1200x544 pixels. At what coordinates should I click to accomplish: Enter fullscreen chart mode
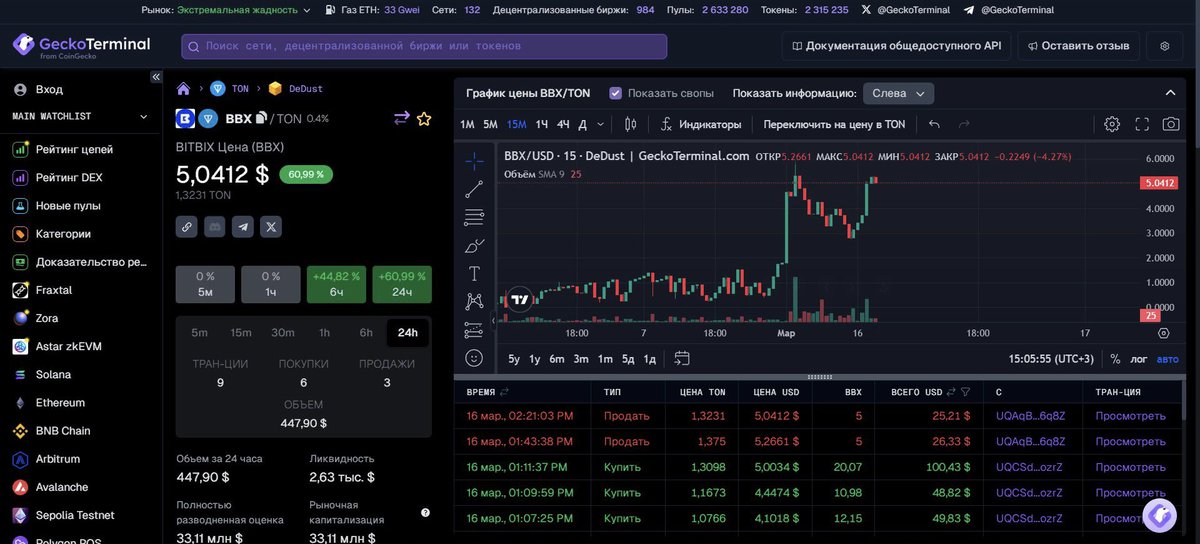(1142, 124)
